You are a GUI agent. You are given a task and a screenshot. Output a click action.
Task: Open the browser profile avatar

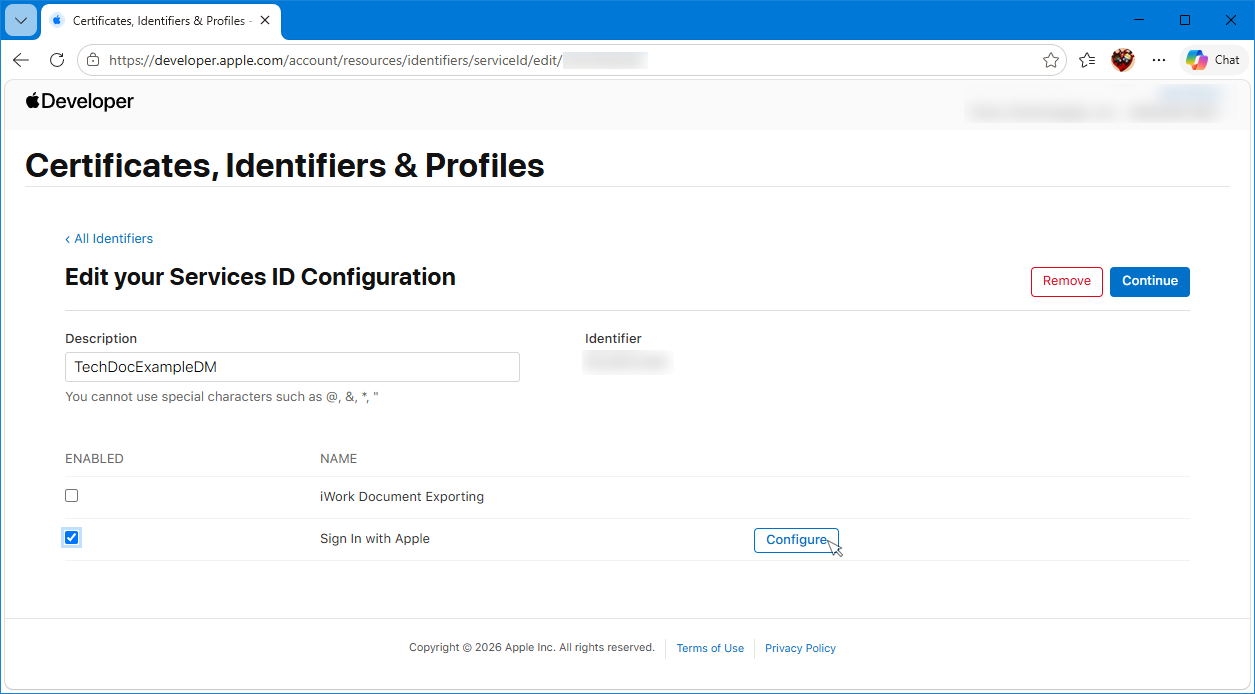(x=1123, y=60)
